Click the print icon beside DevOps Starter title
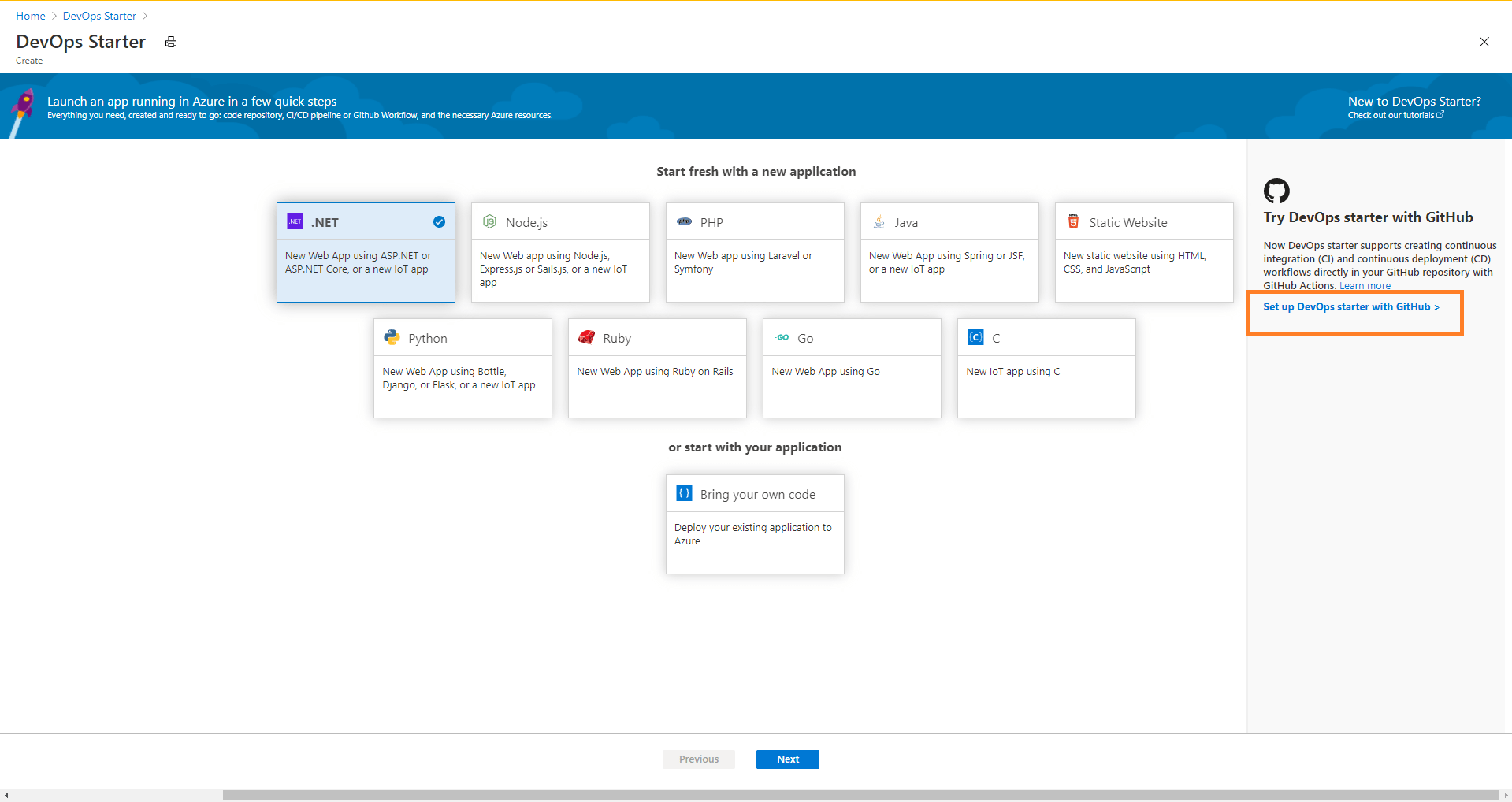The width and height of the screenshot is (1512, 802). point(170,42)
